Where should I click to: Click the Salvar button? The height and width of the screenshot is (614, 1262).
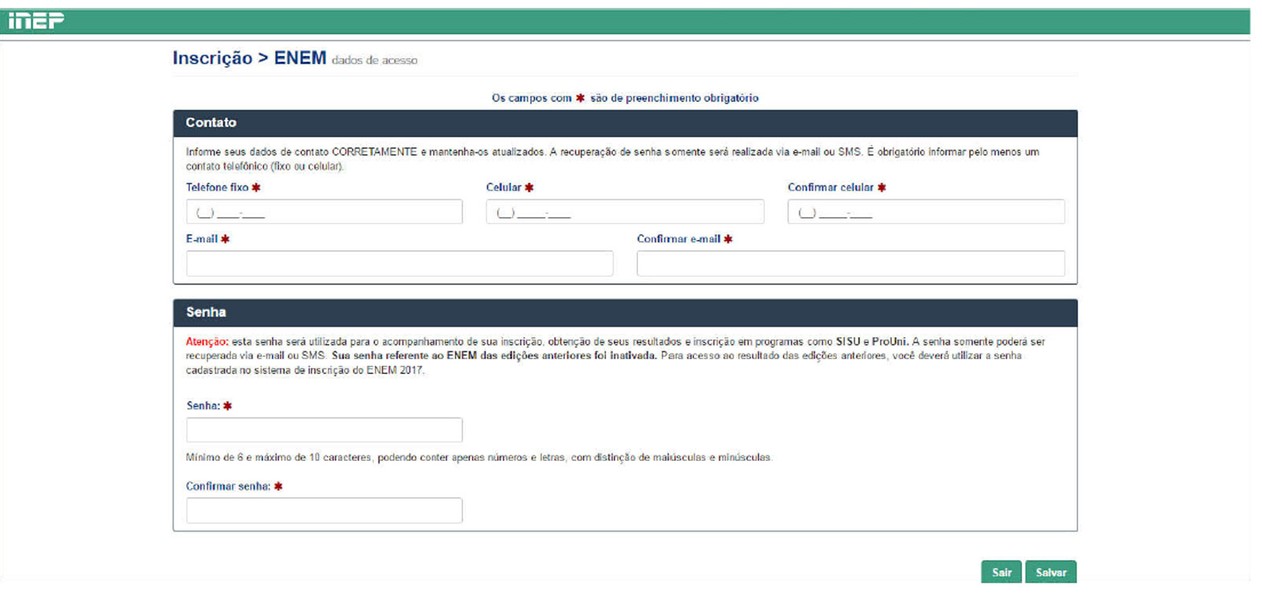(1051, 573)
